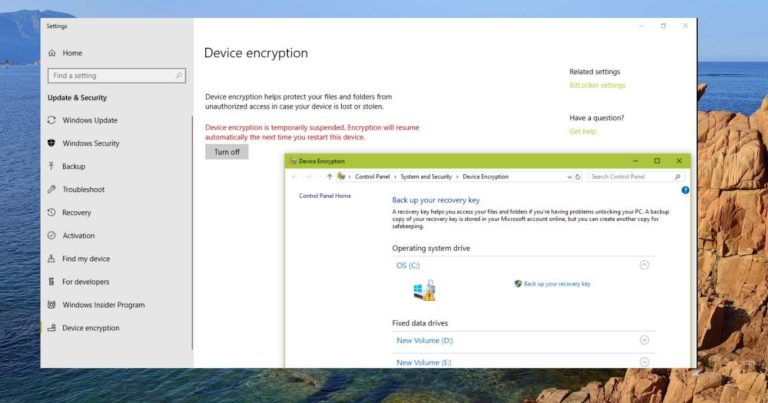Close the Device Encryption window
This screenshot has width=768, height=403.
click(x=679, y=161)
